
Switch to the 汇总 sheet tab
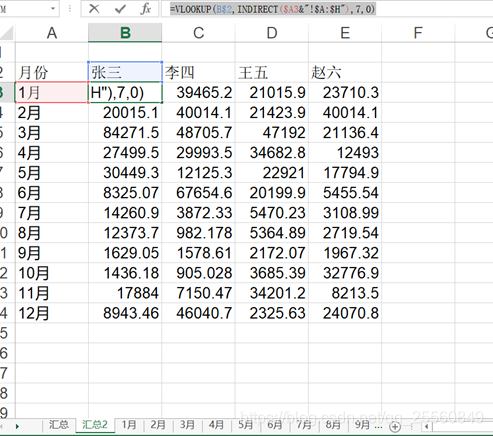coord(59,425)
